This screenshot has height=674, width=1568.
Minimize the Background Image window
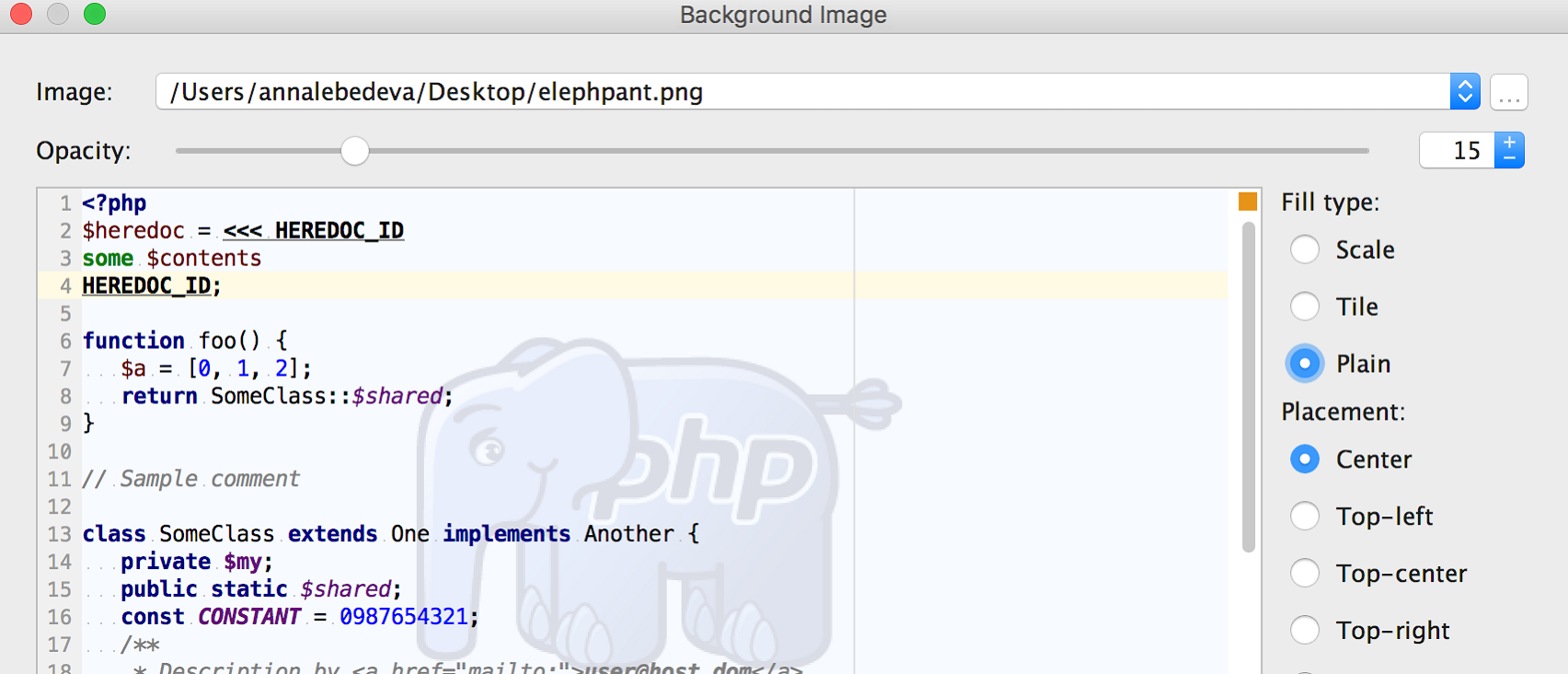(58, 14)
